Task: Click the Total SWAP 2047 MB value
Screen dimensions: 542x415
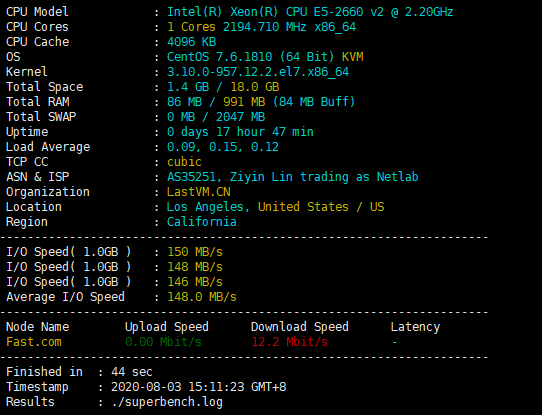Action: pyautogui.click(x=240, y=117)
